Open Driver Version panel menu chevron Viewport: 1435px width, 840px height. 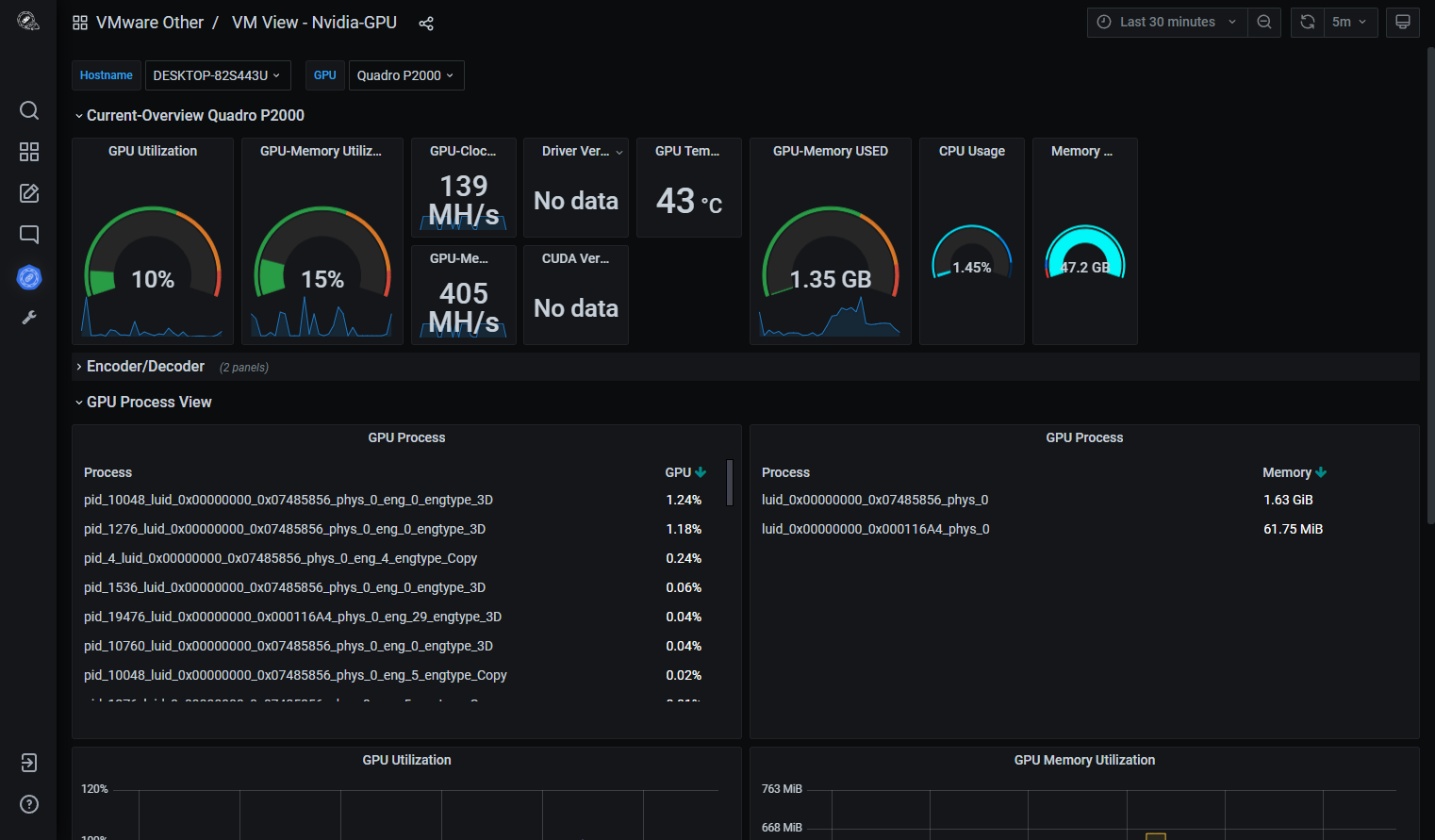click(x=619, y=152)
